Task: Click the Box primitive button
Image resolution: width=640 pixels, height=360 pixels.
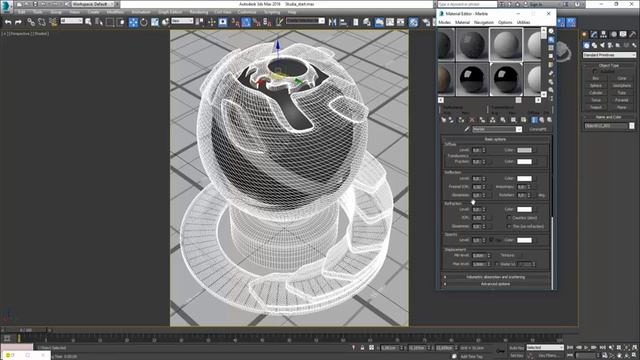Action: pyautogui.click(x=596, y=78)
